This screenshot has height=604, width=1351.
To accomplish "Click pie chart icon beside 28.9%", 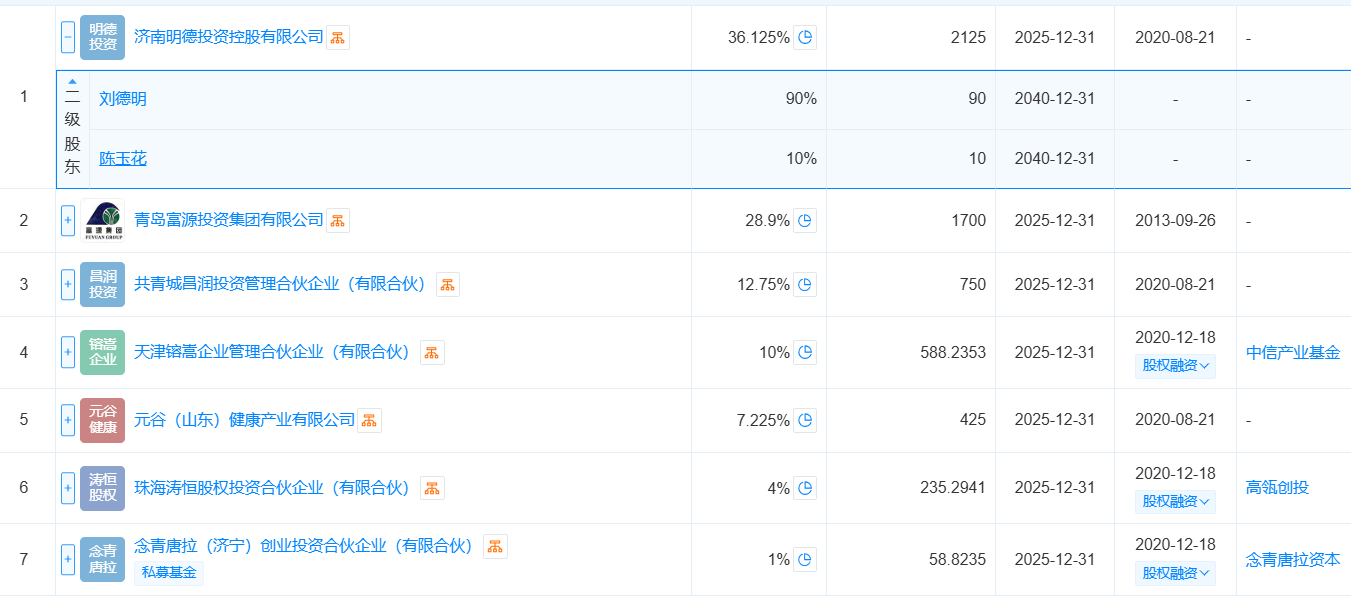I will (805, 221).
